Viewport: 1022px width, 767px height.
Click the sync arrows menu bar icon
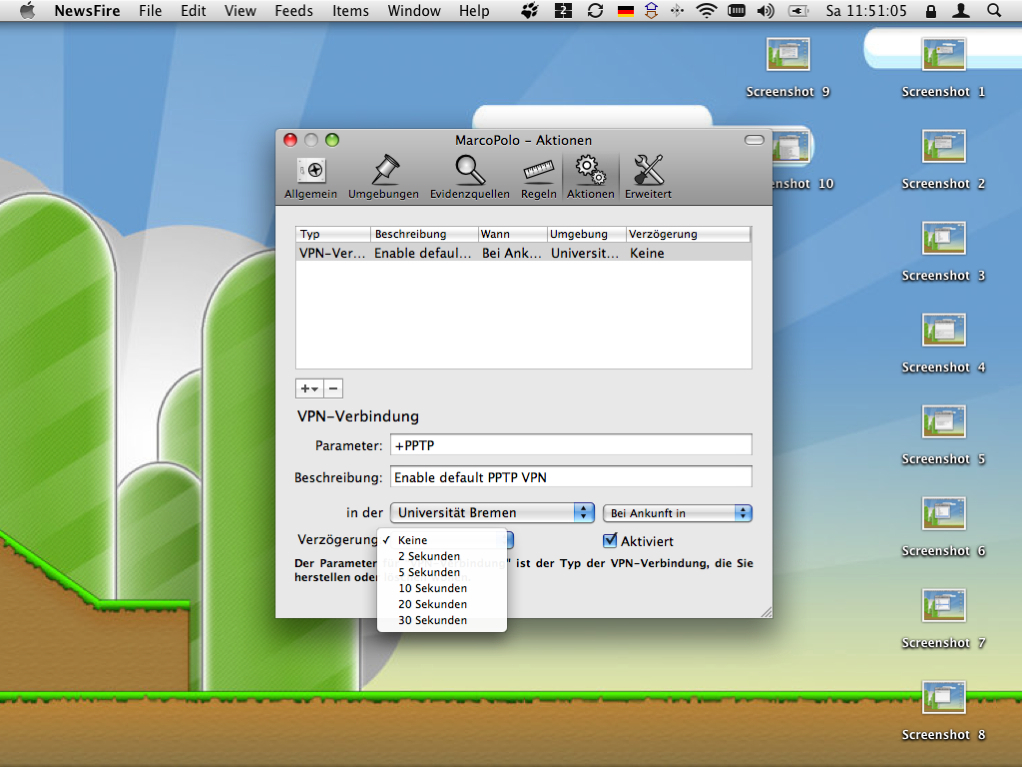595,10
